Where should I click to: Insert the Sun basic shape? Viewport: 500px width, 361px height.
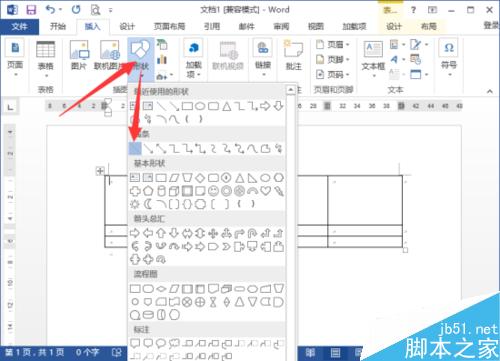(x=135, y=204)
